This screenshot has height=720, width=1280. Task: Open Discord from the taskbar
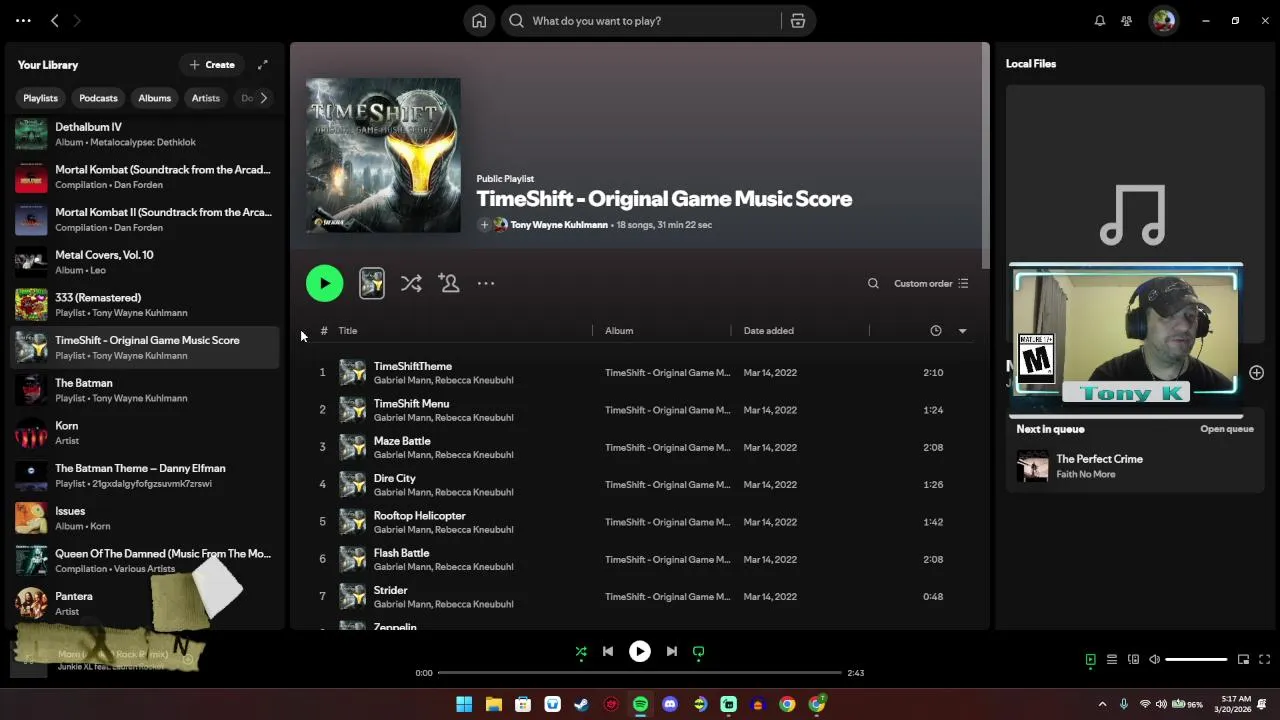[670, 704]
